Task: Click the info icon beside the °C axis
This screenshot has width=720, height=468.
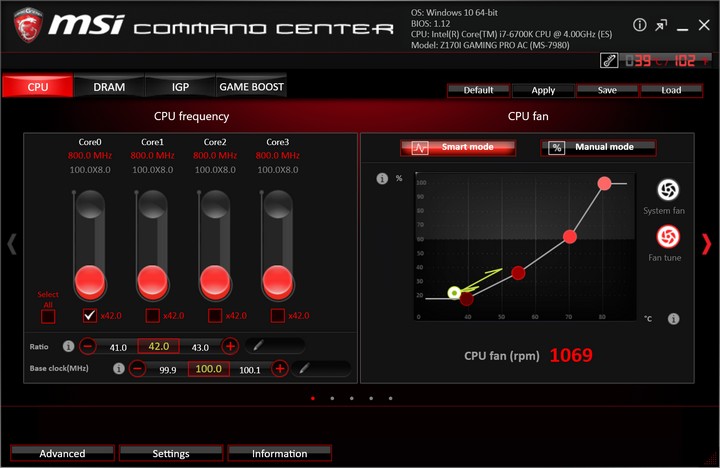Action: coord(673,319)
